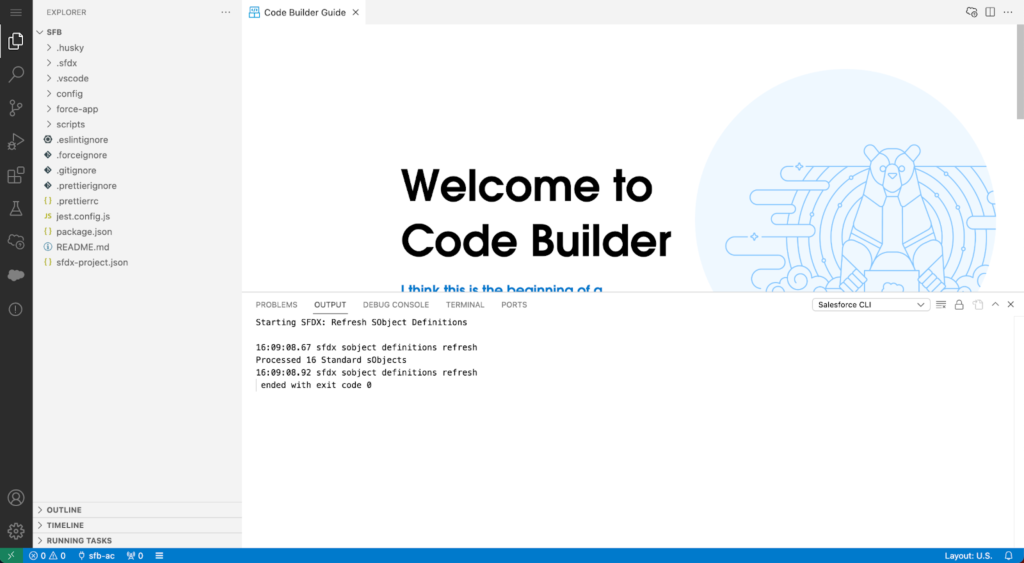Click the editor vertical scrollbar
The height and width of the screenshot is (563, 1024).
(x=1020, y=72)
